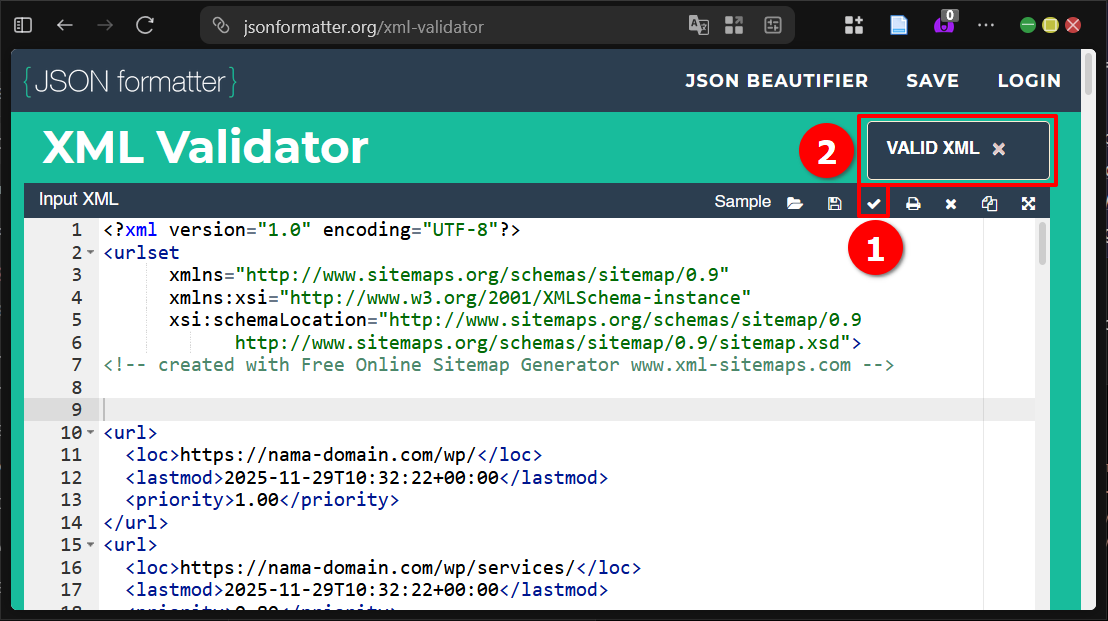
Task: Open the browser extensions puzzle icon
Action: (853, 24)
